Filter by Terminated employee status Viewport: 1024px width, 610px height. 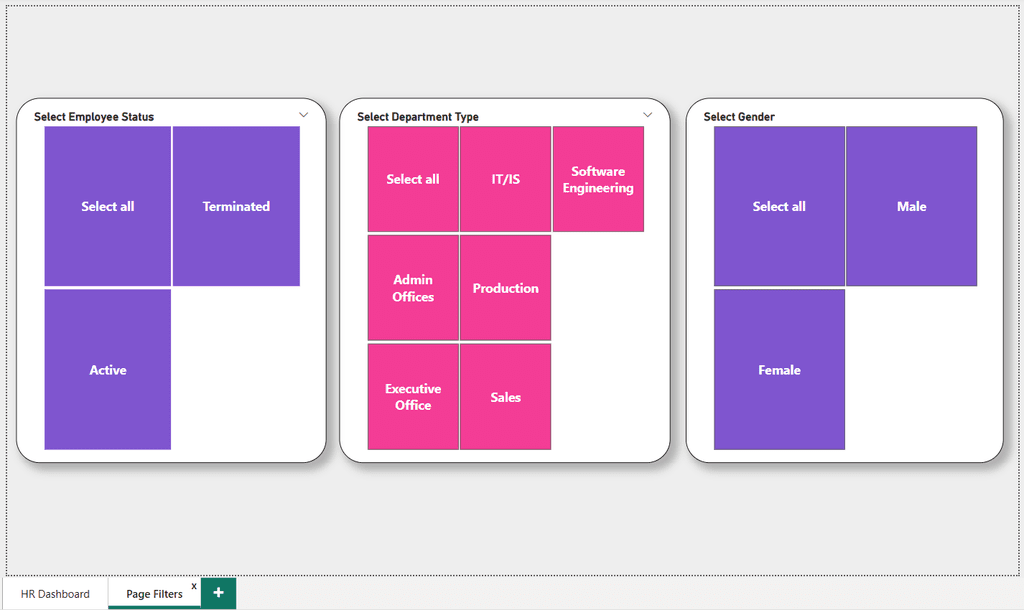[x=236, y=206]
